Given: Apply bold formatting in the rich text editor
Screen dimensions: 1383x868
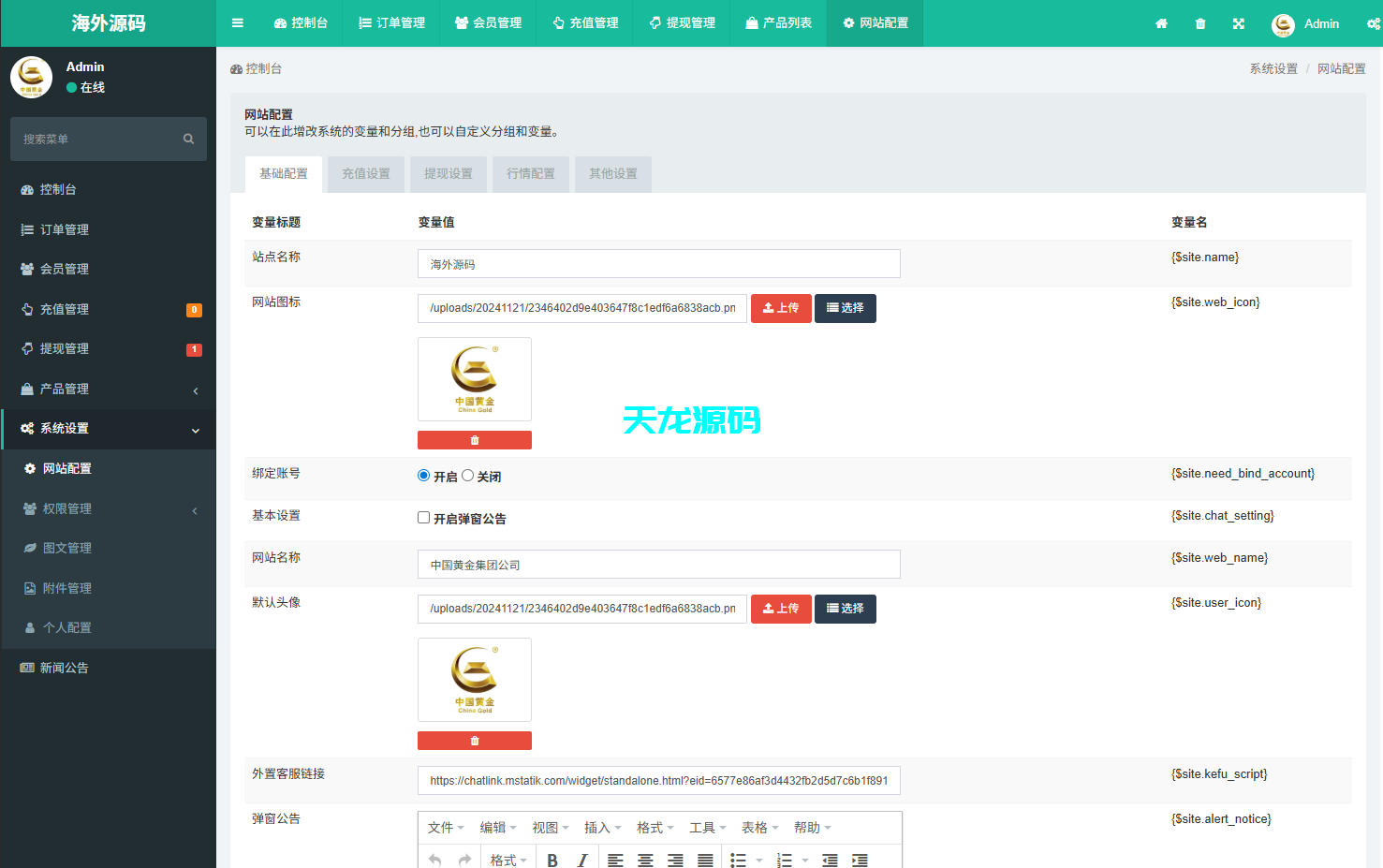Looking at the screenshot, I should click(552, 858).
